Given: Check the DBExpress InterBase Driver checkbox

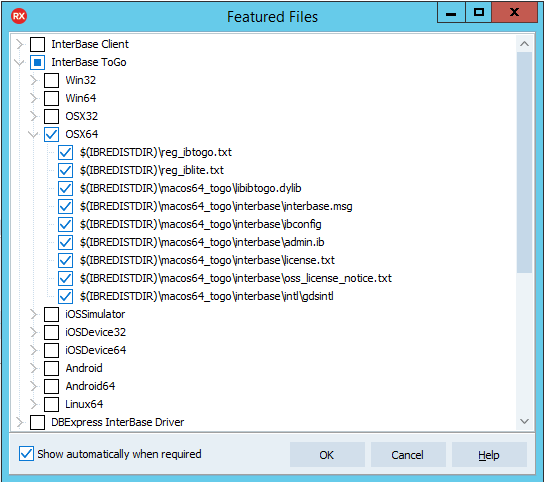Looking at the screenshot, I should pos(37,422).
